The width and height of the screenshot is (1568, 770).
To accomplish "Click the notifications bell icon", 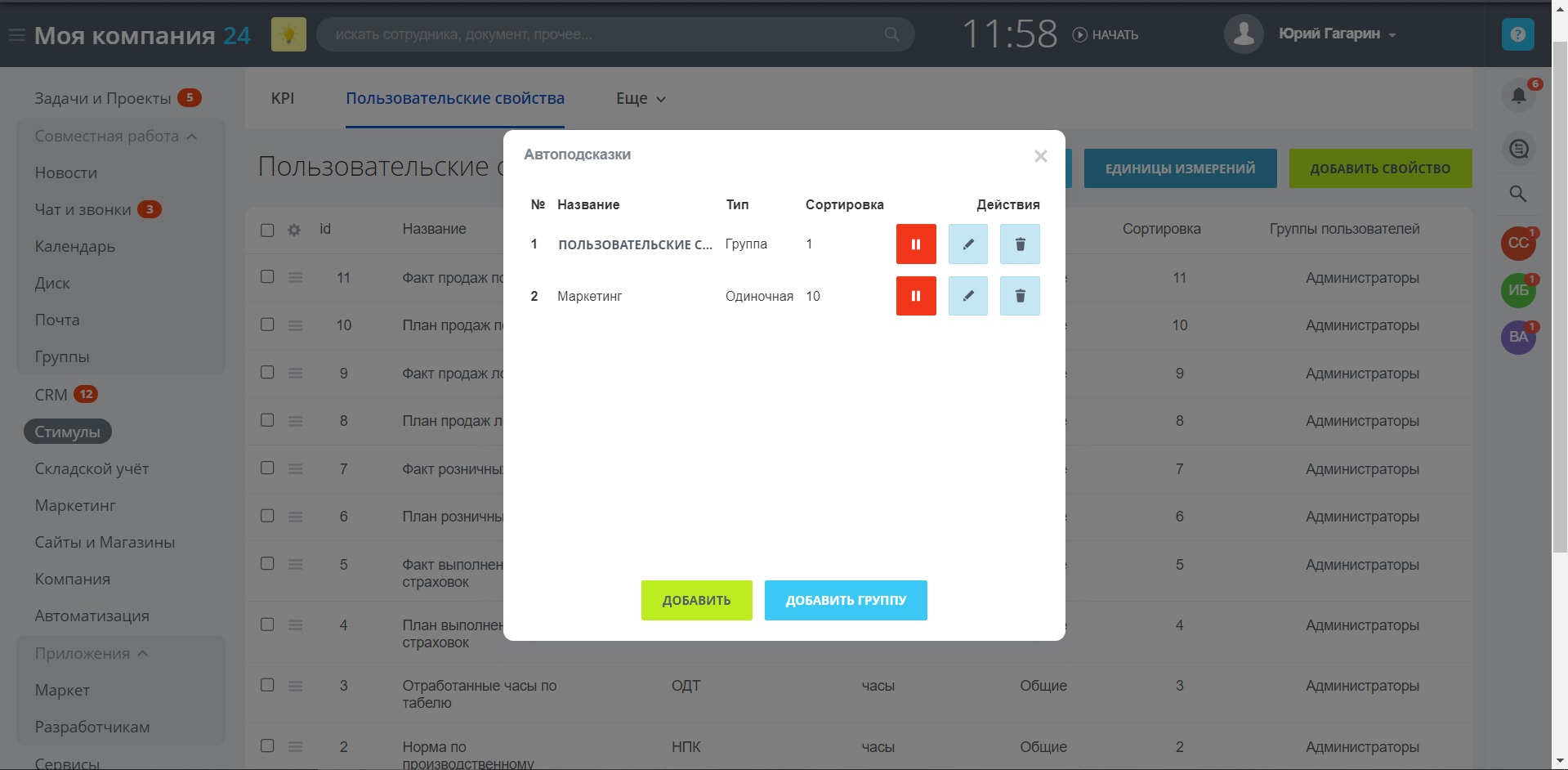I will (1518, 96).
